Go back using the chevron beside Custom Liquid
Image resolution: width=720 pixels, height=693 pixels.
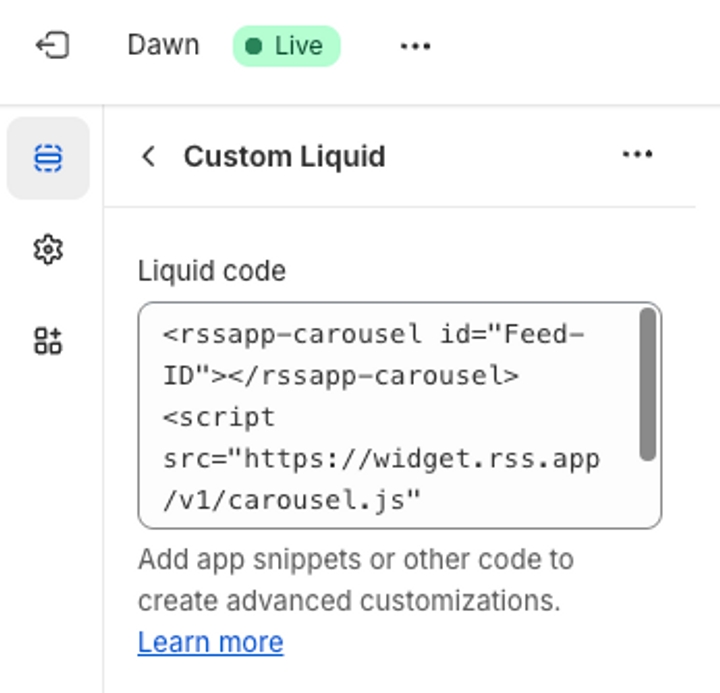click(149, 156)
